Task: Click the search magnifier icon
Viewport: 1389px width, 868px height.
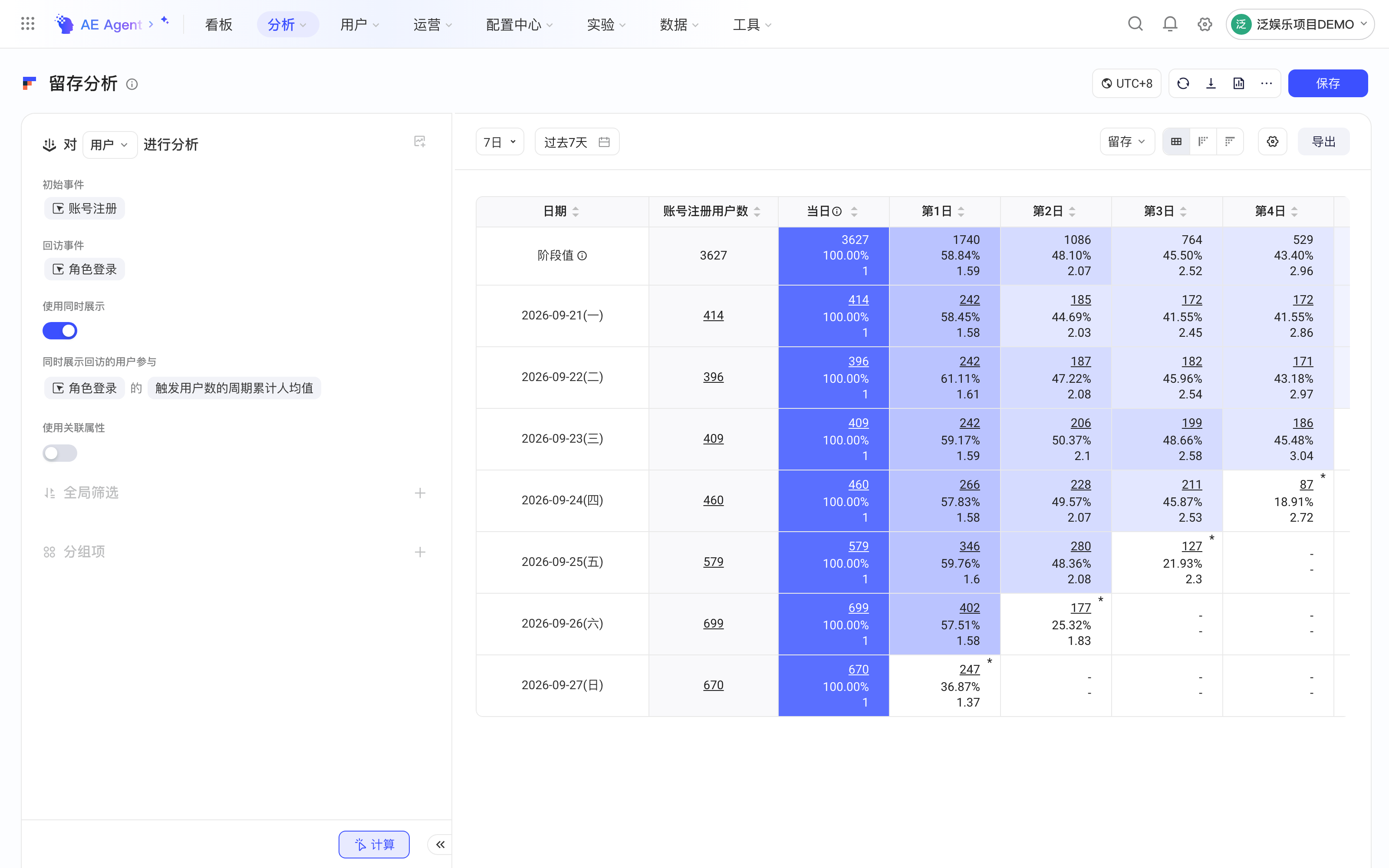Action: pyautogui.click(x=1136, y=24)
